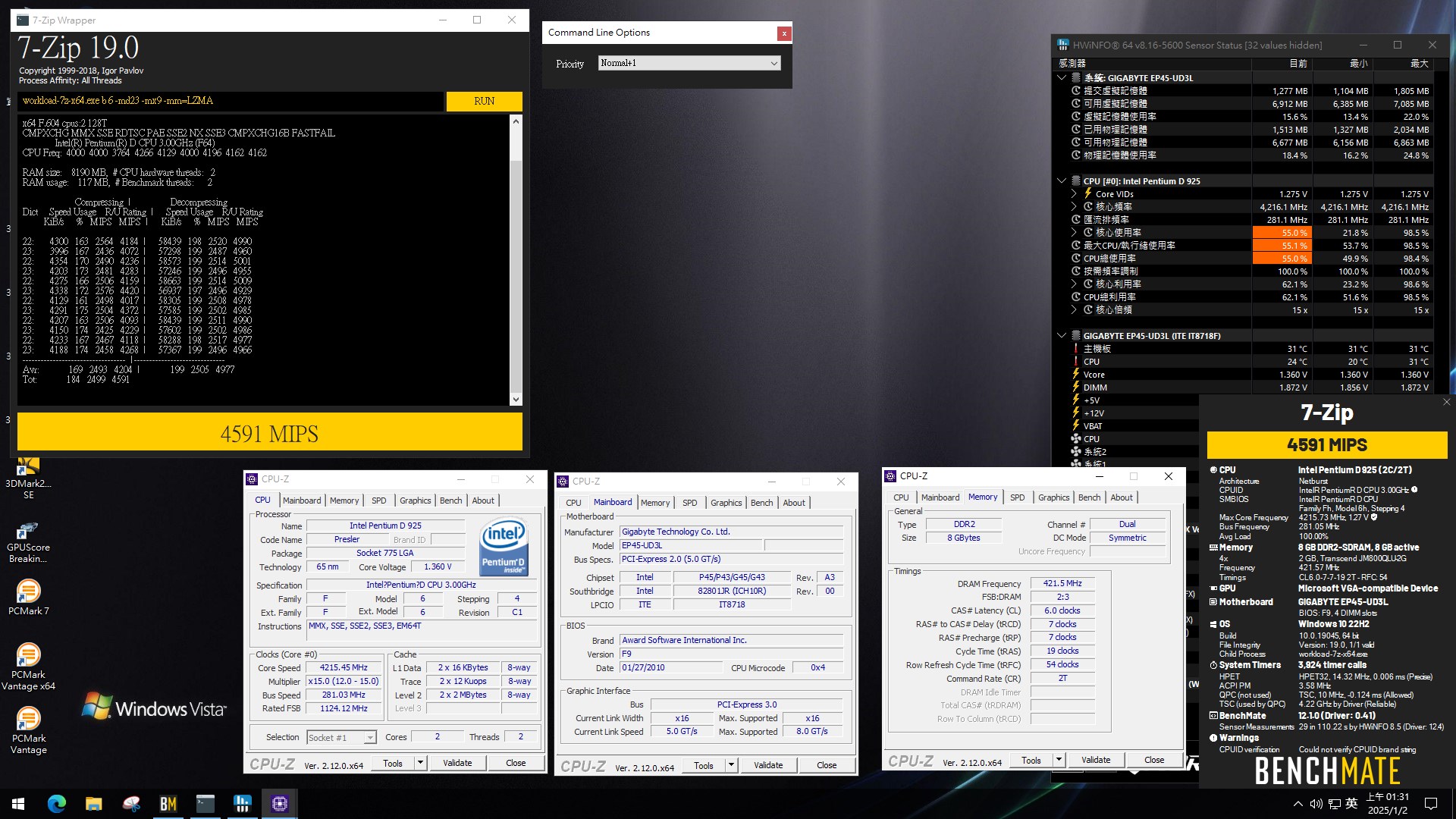The width and height of the screenshot is (1456, 819).
Task: Click the Intel Pentium D logo
Action: tap(504, 545)
